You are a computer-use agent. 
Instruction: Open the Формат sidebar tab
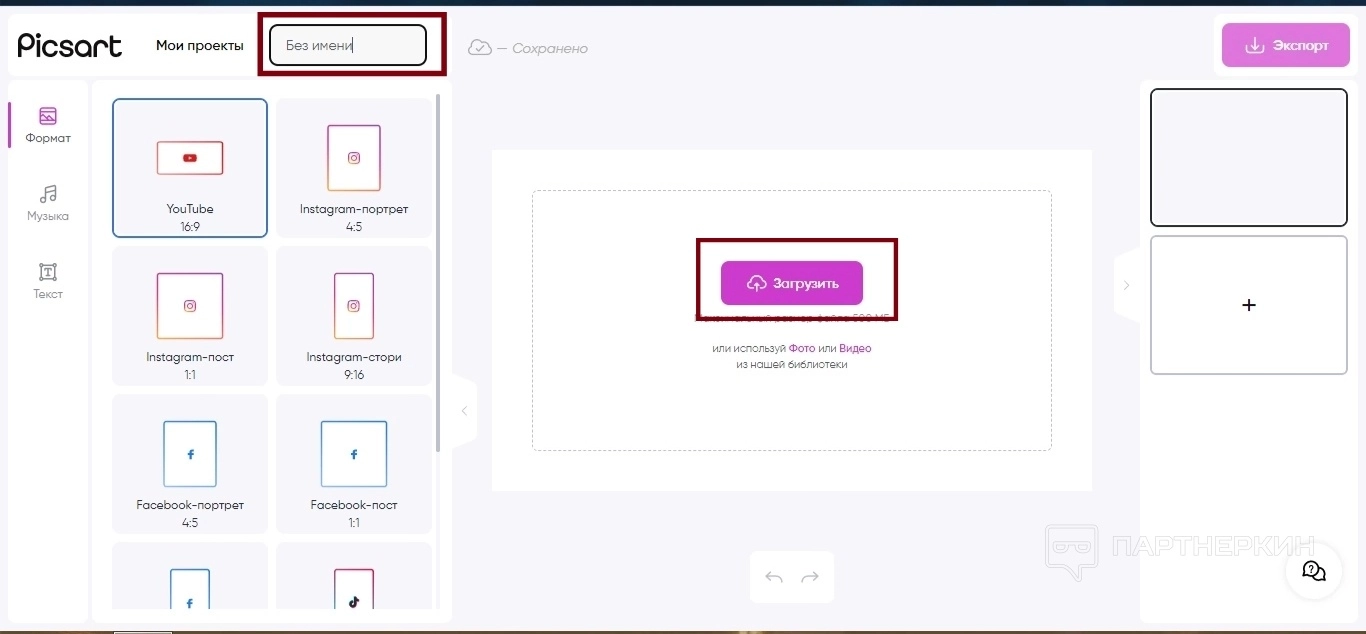pyautogui.click(x=48, y=126)
